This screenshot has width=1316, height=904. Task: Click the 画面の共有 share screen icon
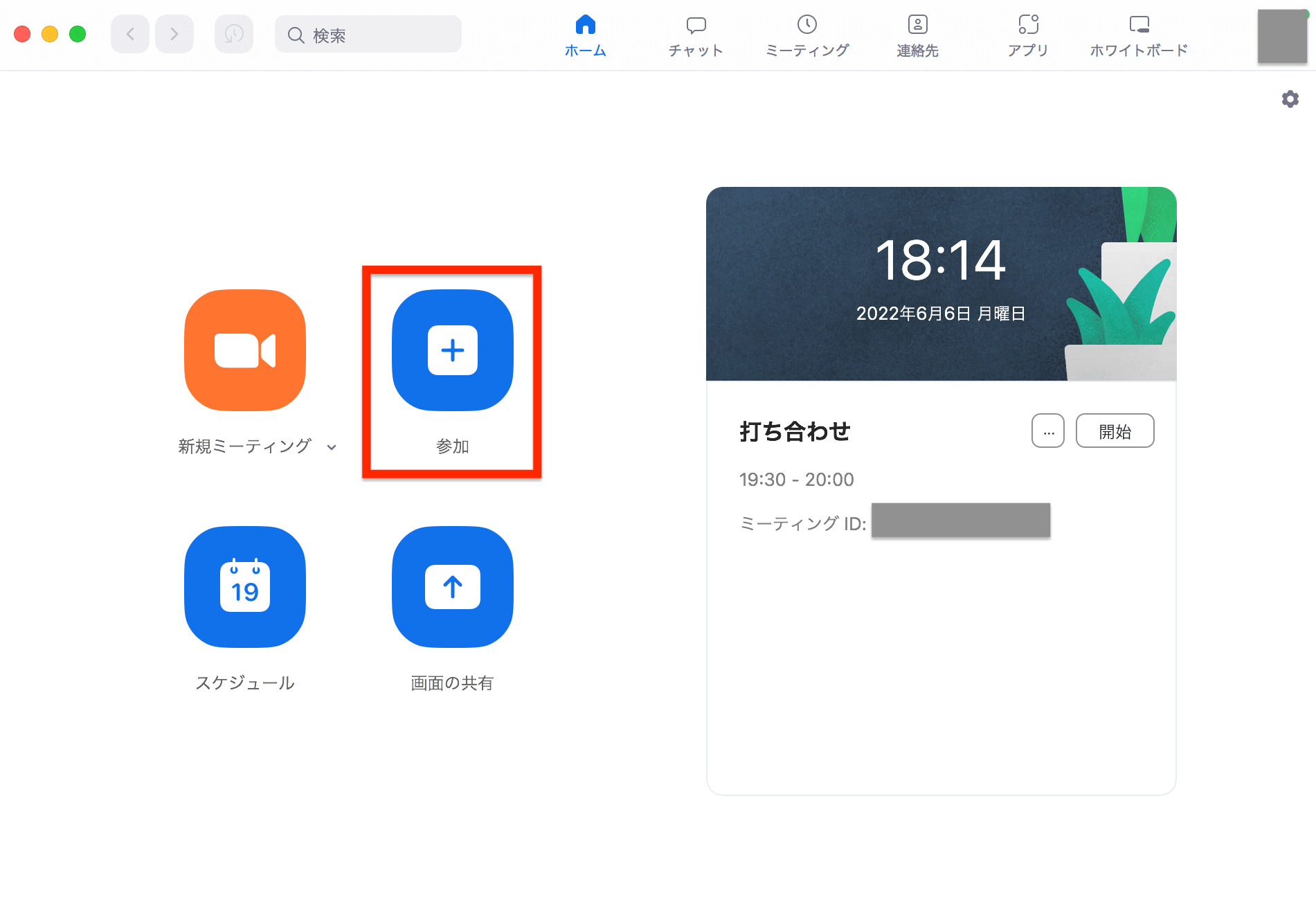click(453, 587)
